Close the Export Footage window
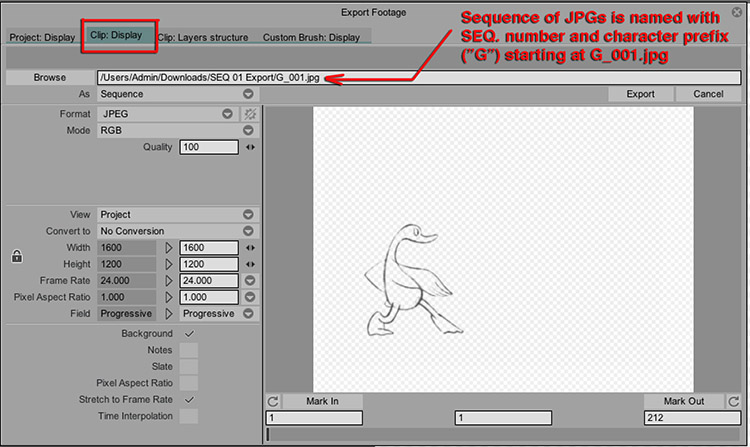The width and height of the screenshot is (750, 447). (x=737, y=12)
